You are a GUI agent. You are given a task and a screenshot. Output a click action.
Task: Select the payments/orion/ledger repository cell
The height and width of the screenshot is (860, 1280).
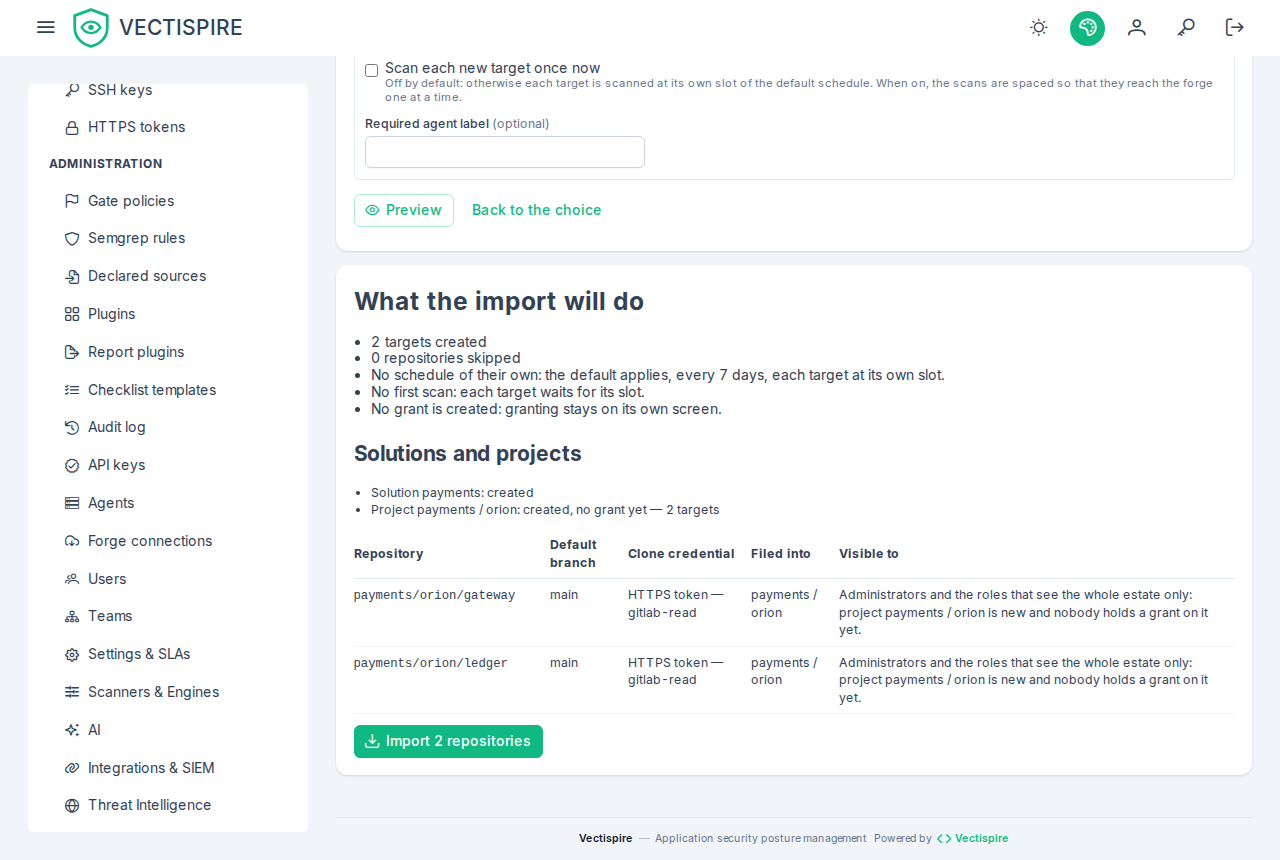tap(431, 663)
